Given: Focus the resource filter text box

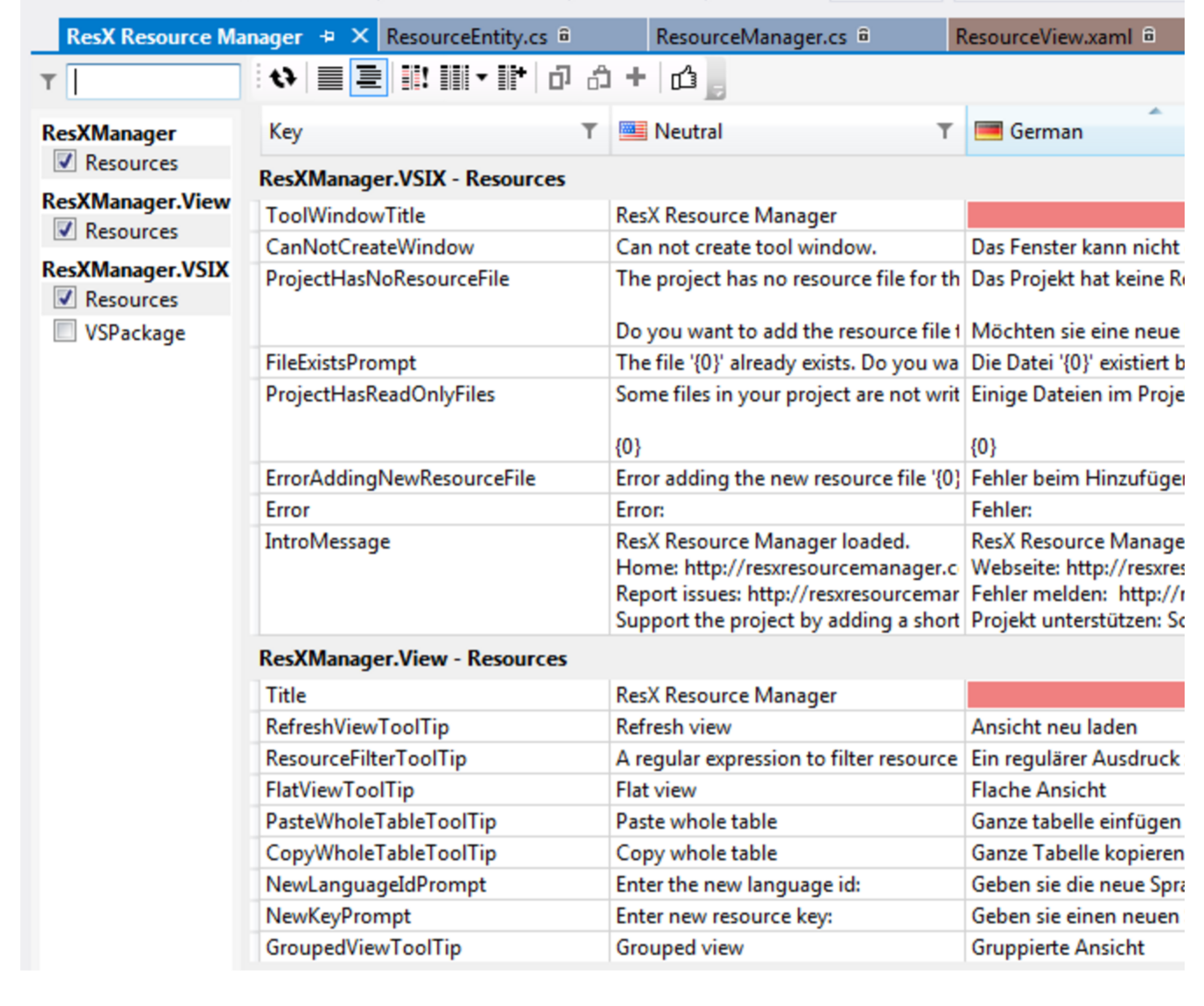Looking at the screenshot, I should [x=153, y=81].
